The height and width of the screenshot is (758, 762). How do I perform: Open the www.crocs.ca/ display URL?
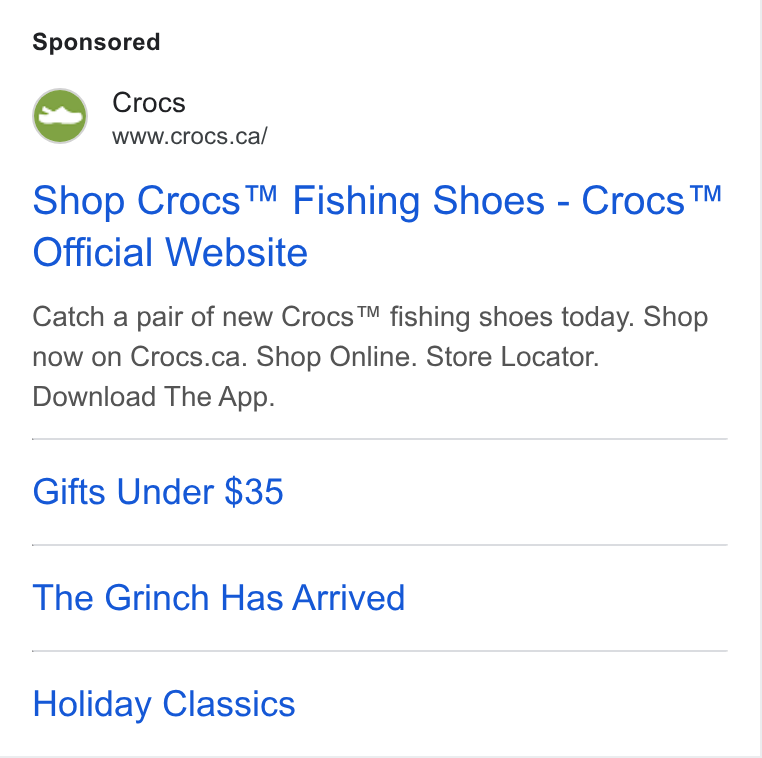pos(190,137)
